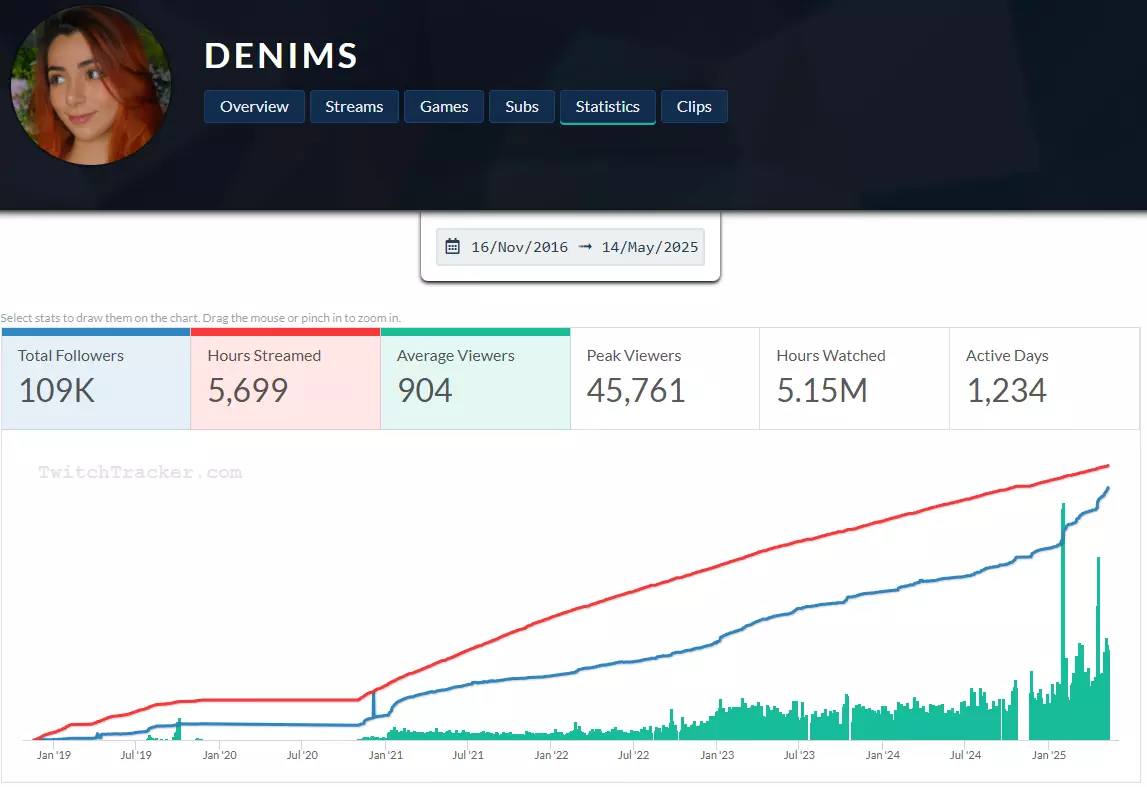This screenshot has width=1147, height=787.
Task: Click the Jul '21 x-axis label
Action: tap(468, 755)
